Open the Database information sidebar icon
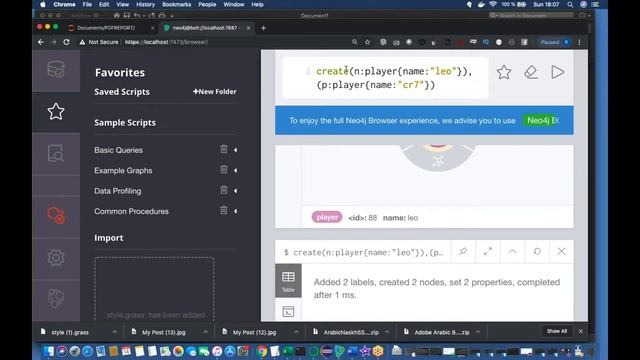 coord(56,69)
